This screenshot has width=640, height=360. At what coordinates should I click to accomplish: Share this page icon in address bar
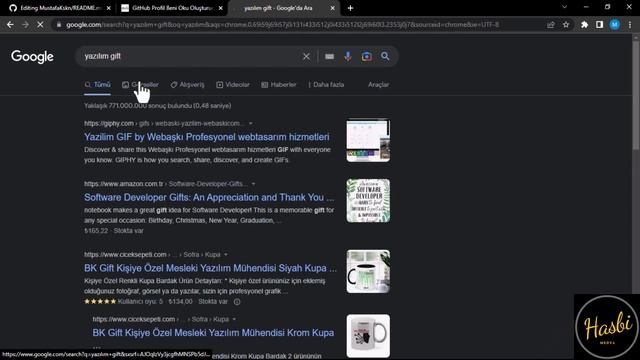click(x=551, y=24)
